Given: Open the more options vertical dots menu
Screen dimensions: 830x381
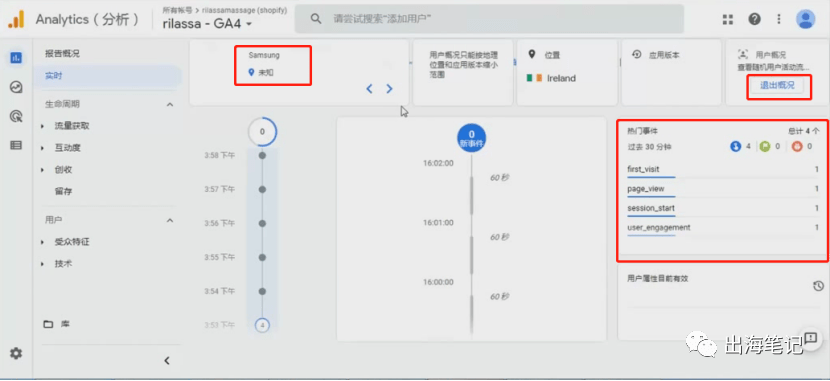Looking at the screenshot, I should point(779,19).
